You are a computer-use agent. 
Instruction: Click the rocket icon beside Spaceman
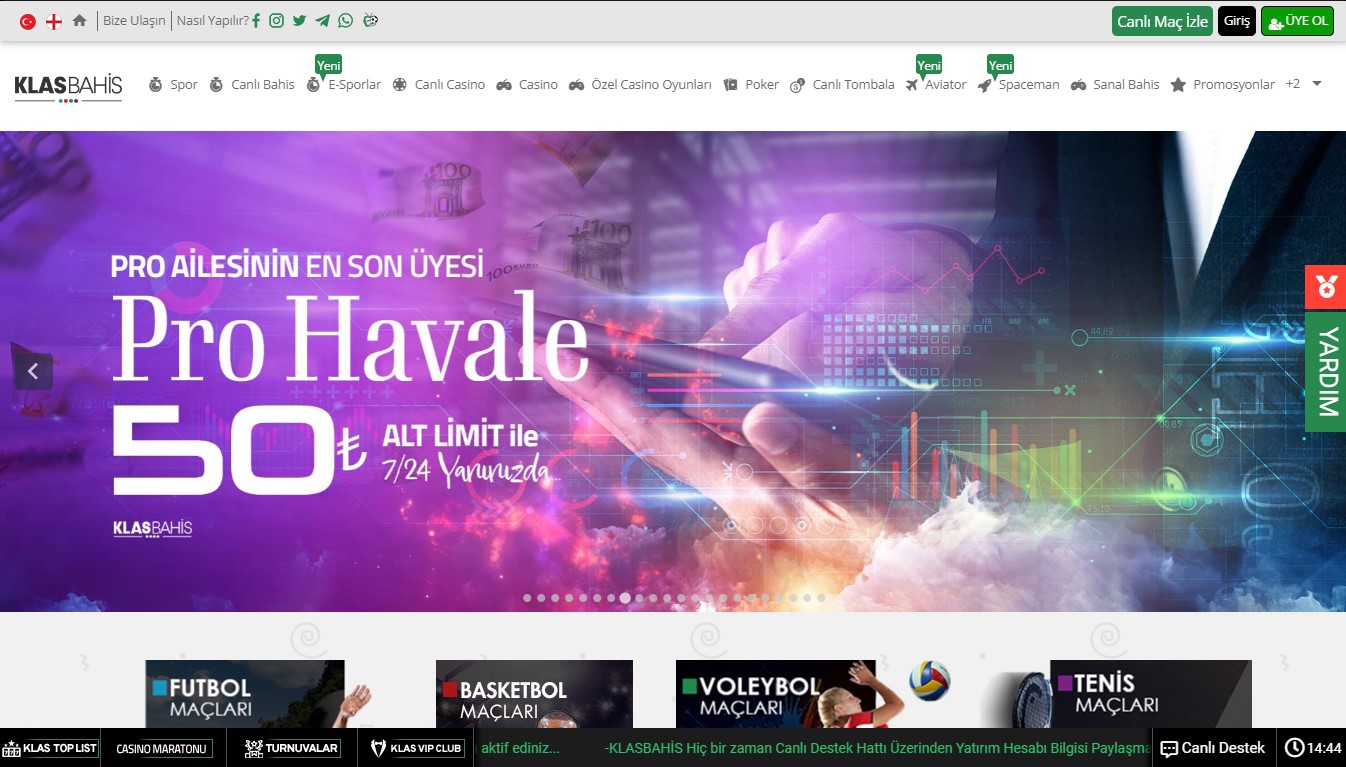pos(985,85)
